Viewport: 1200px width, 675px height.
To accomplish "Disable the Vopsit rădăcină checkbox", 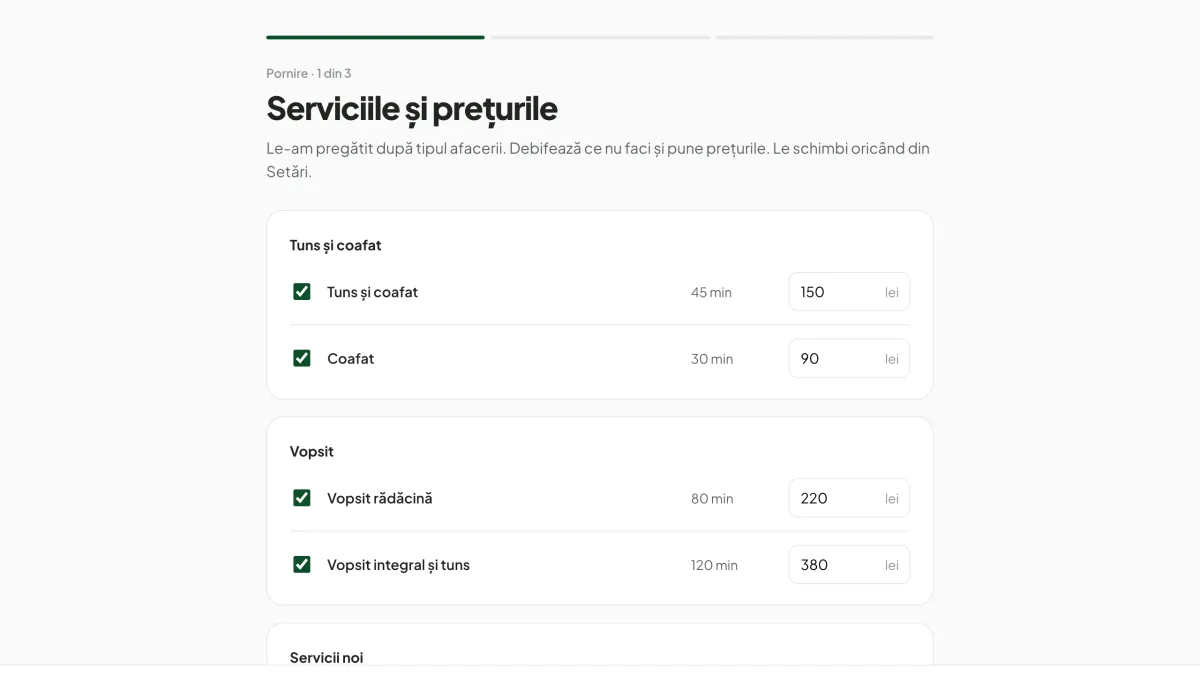I will pos(301,498).
